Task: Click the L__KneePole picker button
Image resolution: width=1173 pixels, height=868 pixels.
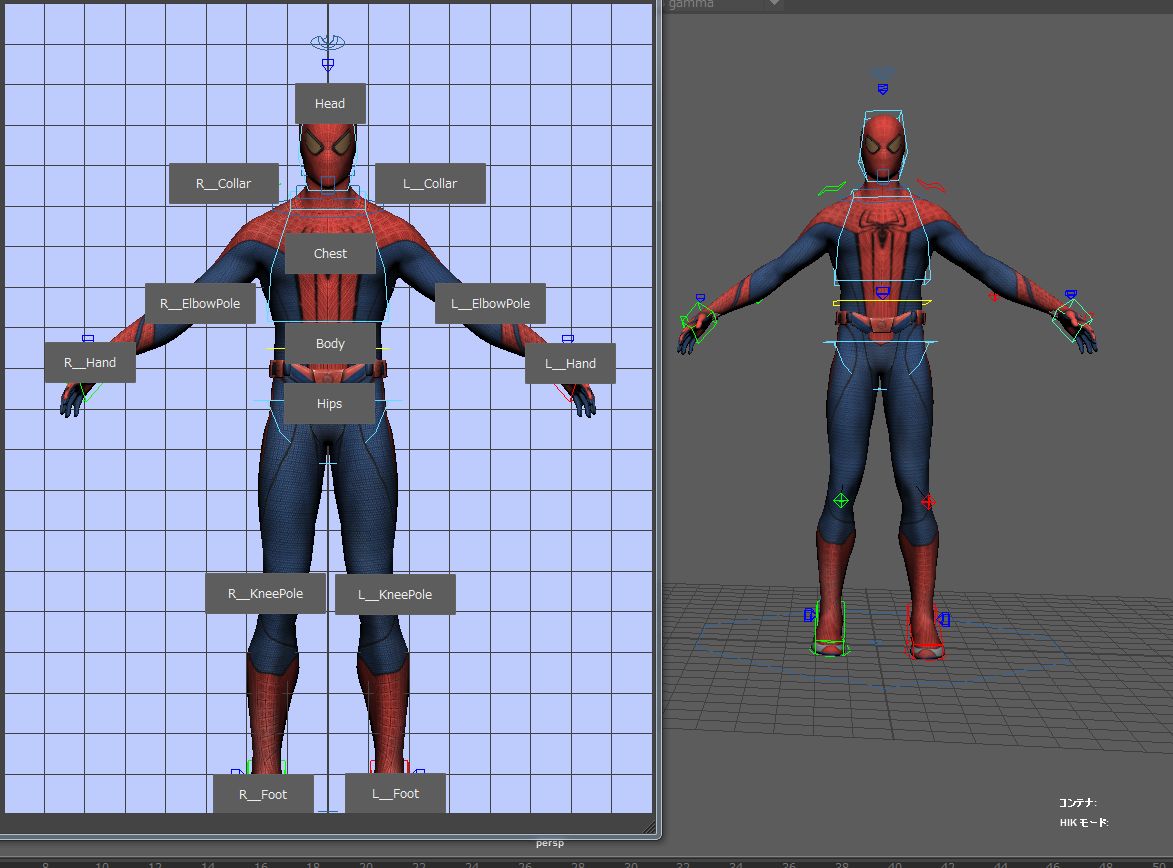Action: pos(395,594)
